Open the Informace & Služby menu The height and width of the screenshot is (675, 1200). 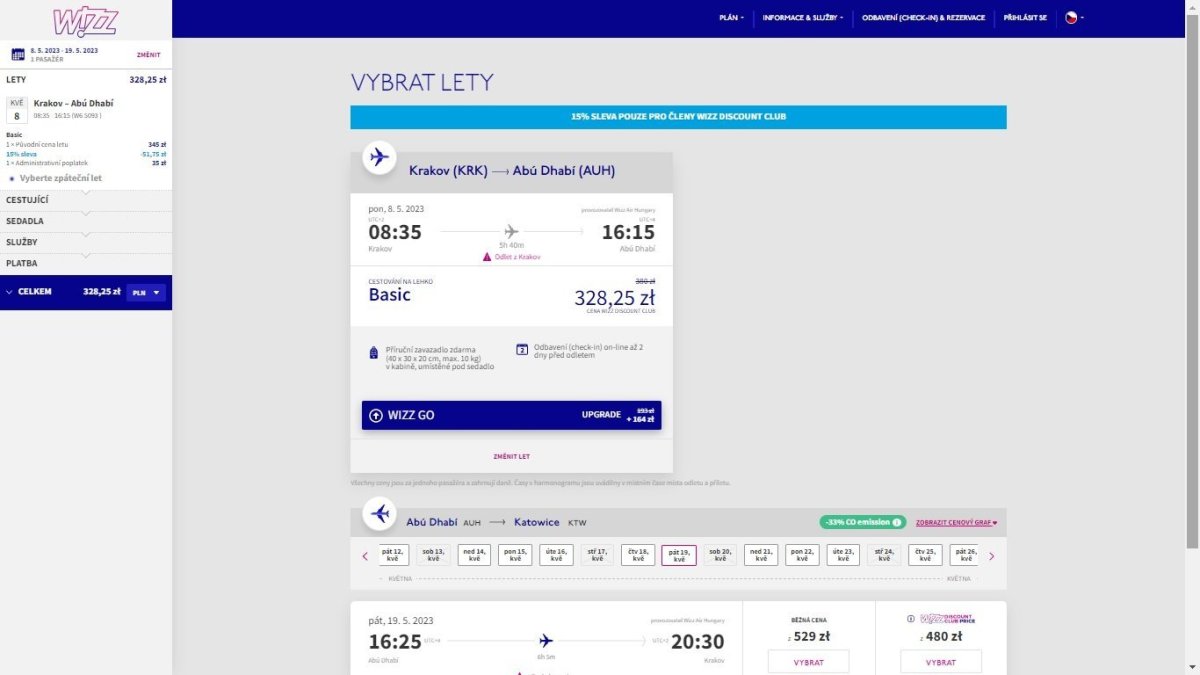[802, 17]
